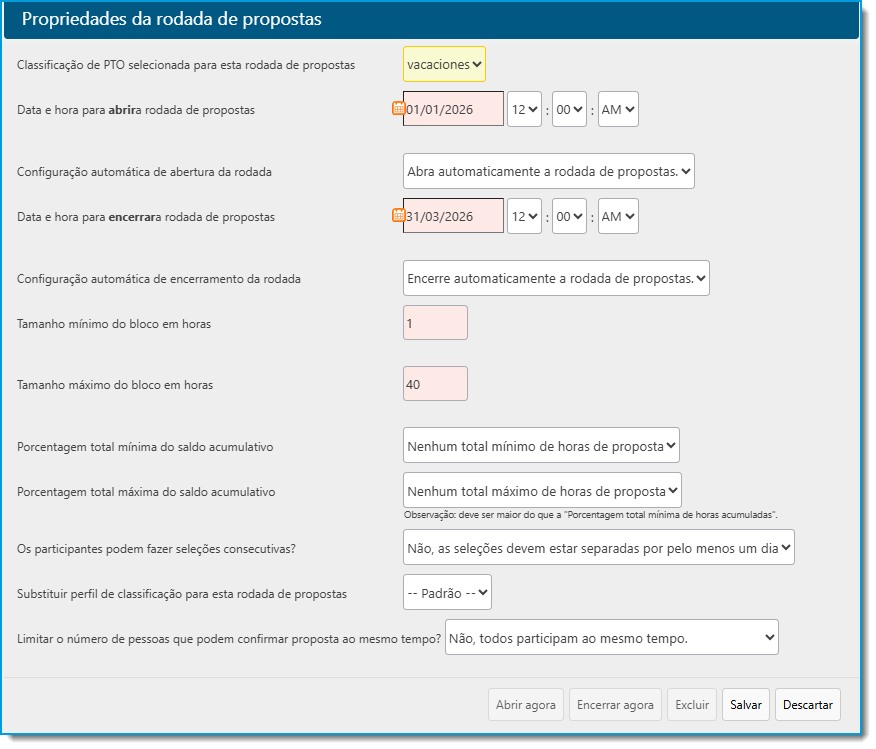Open calendar icon beside opening date 01/01/2026
Screen dimensions: 876x749
coord(398,108)
